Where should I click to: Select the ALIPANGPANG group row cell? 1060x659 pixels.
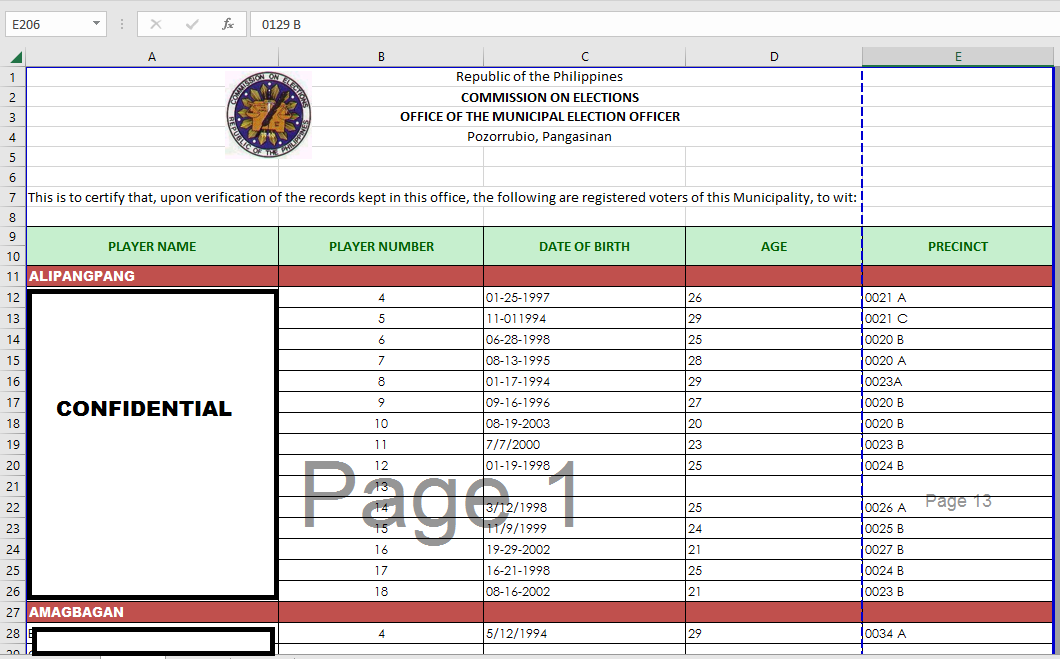(152, 276)
